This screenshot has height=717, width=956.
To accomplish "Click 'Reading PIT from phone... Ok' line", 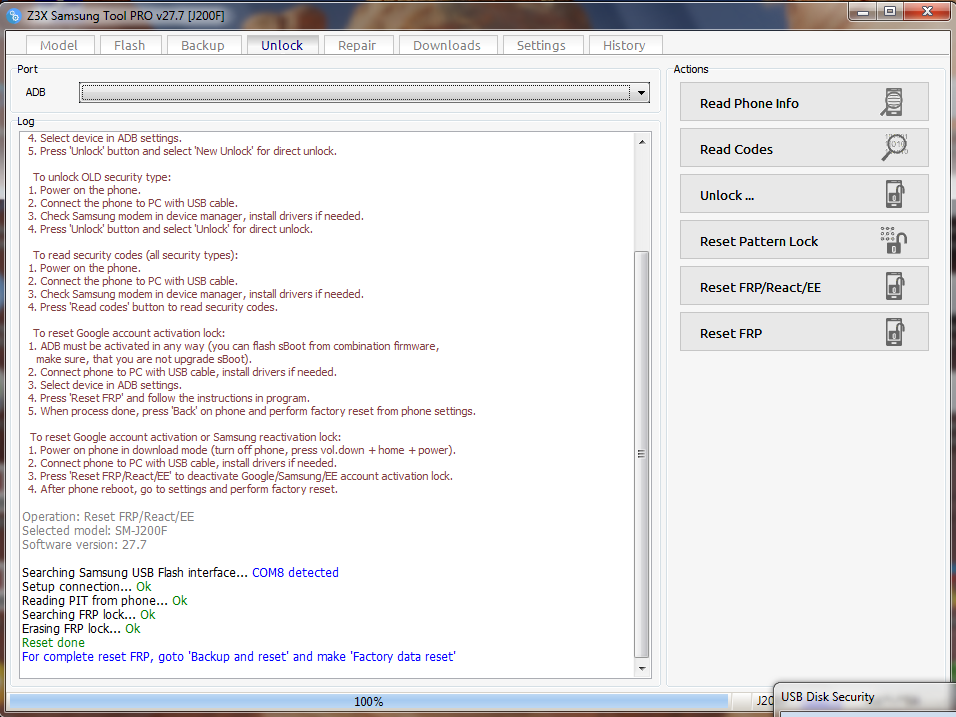I will pyautogui.click(x=105, y=601).
